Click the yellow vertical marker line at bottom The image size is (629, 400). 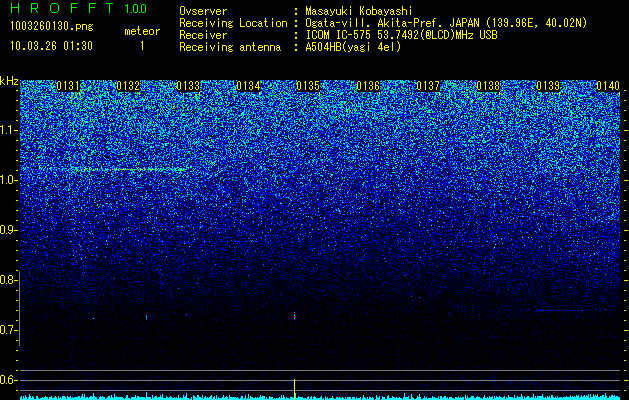click(x=294, y=389)
